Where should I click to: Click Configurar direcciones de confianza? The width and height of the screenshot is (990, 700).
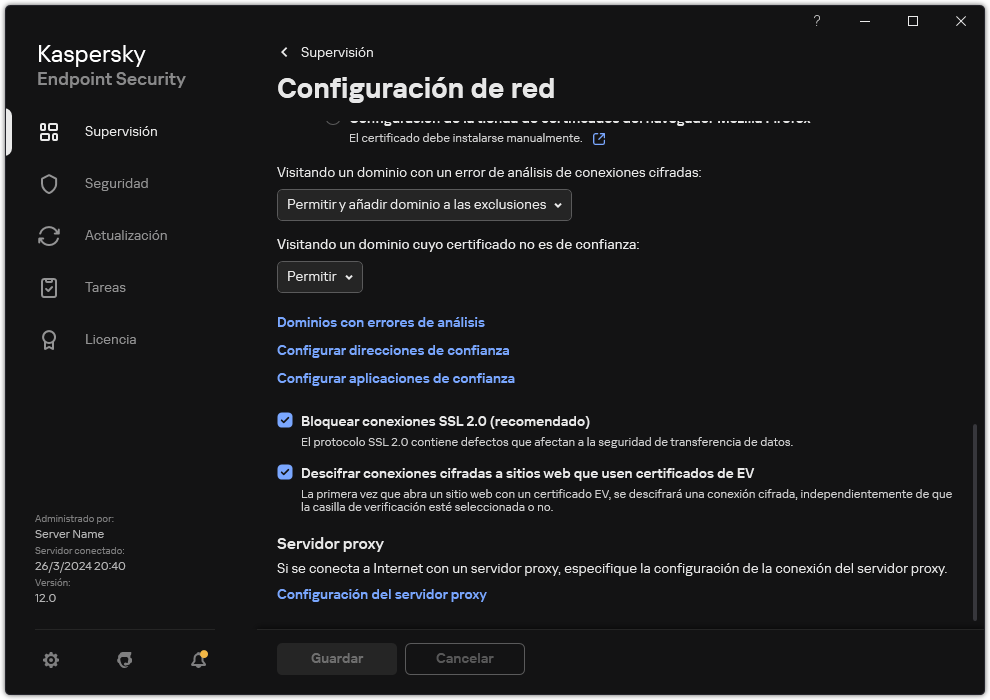393,350
